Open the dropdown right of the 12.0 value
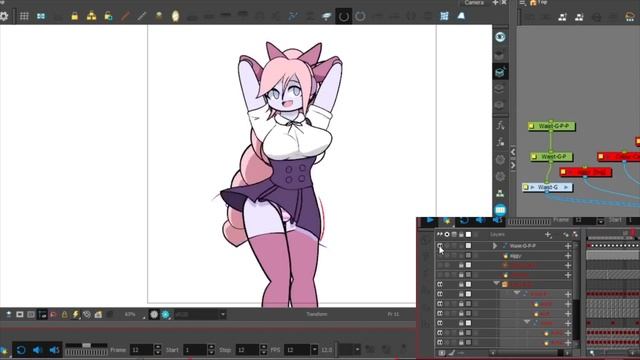Screen dimensions: 640x360 point(357,350)
